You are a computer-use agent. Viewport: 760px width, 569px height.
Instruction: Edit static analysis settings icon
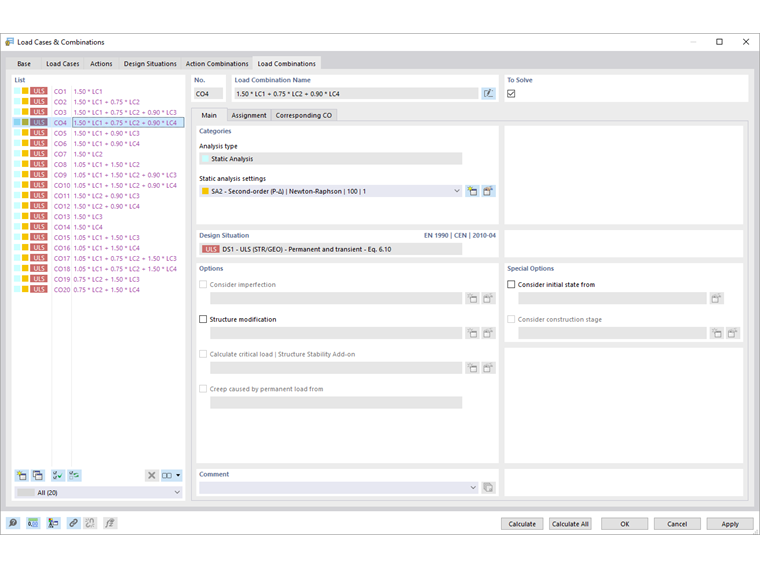pyautogui.click(x=488, y=191)
